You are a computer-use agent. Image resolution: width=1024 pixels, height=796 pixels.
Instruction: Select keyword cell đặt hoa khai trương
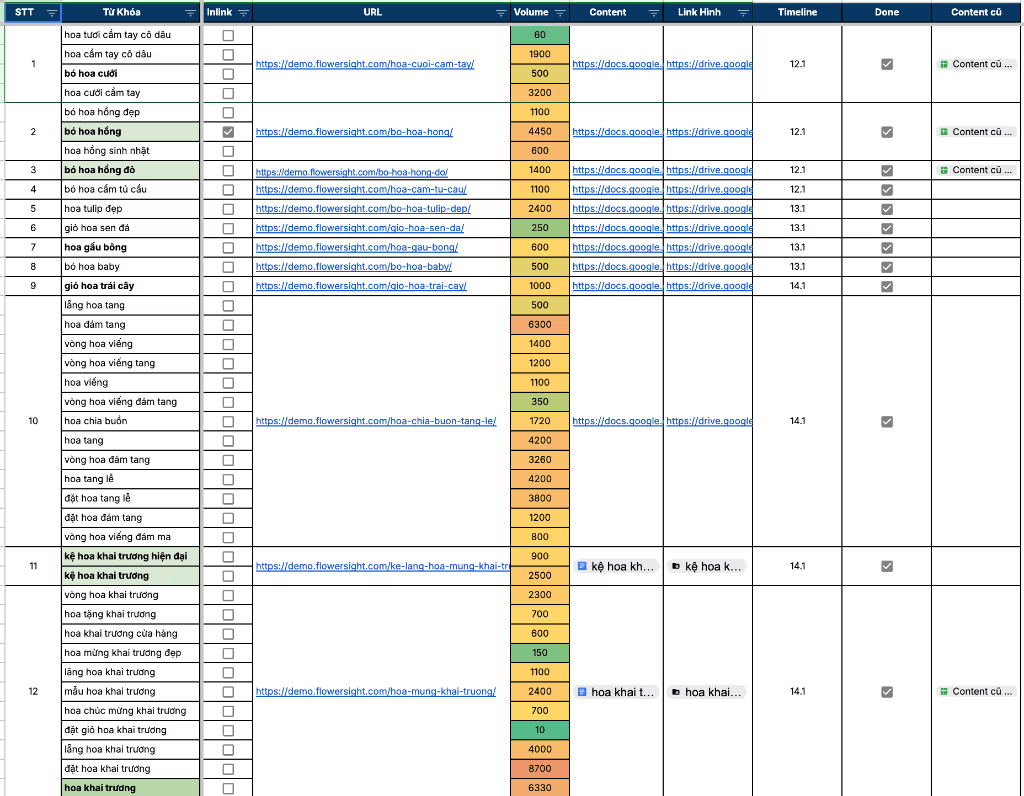pyautogui.click(x=131, y=769)
